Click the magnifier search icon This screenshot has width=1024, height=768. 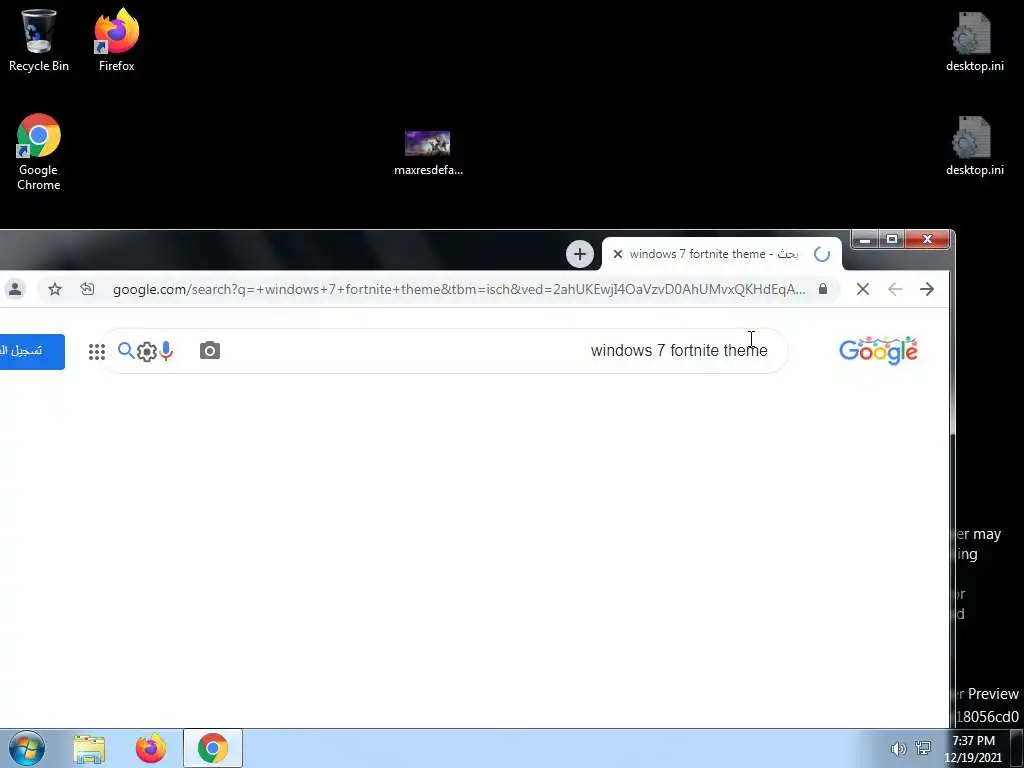(x=126, y=351)
